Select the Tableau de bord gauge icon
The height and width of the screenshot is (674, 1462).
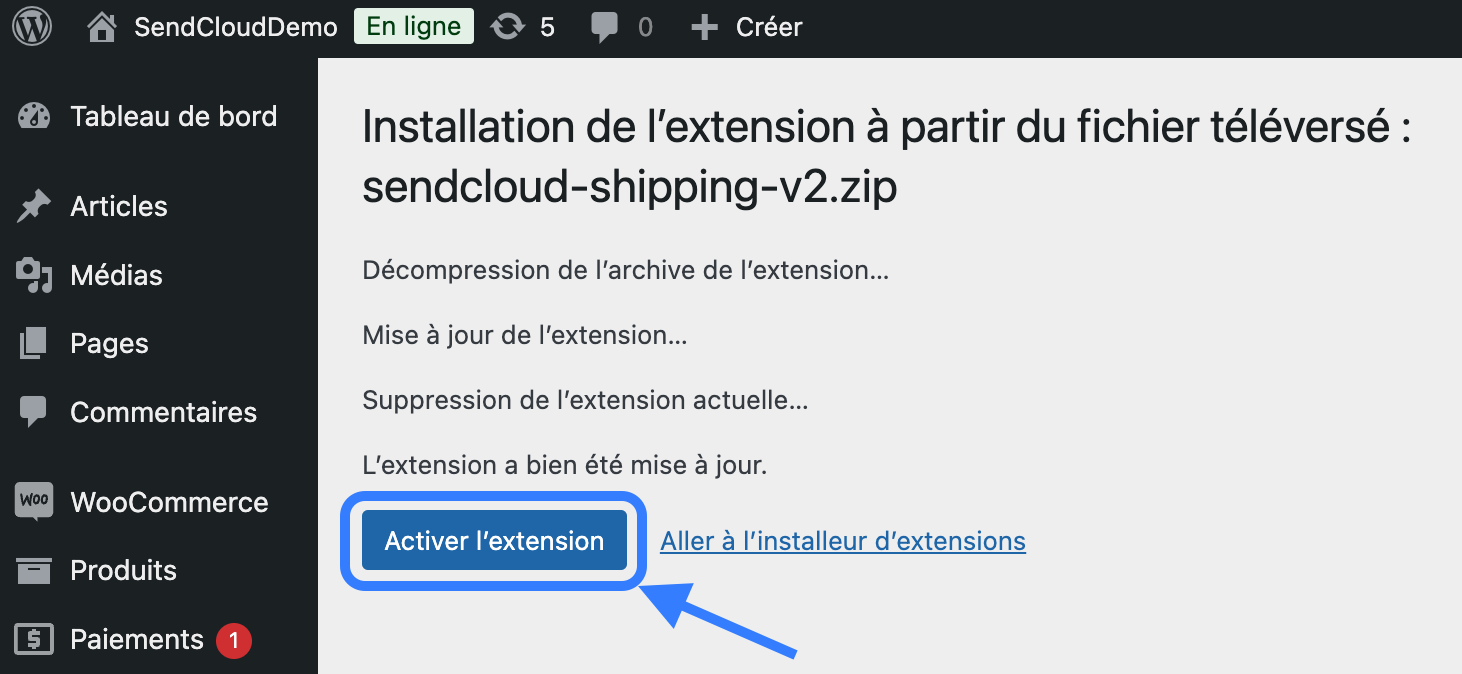(34, 116)
